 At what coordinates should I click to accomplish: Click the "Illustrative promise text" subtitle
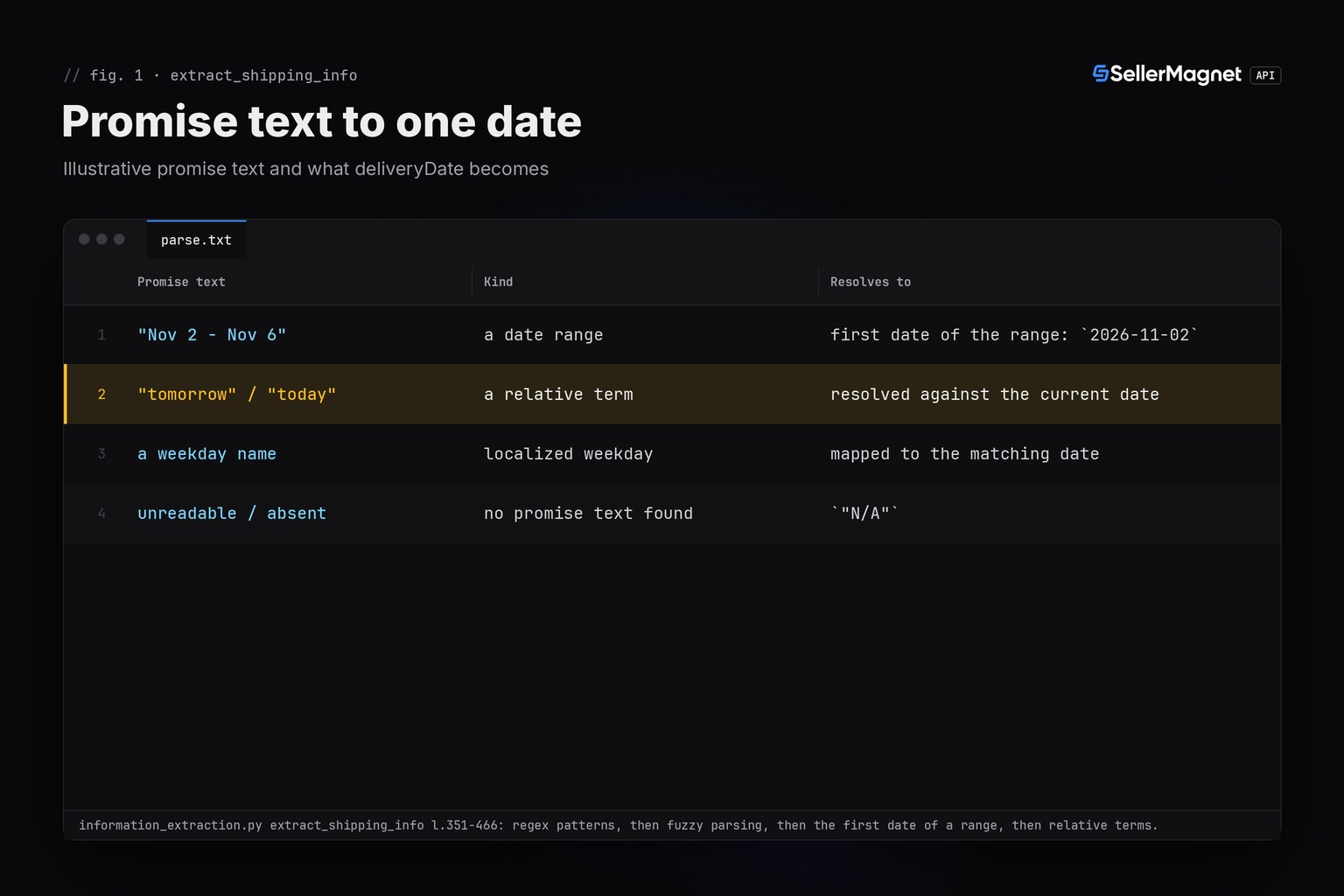(x=305, y=169)
